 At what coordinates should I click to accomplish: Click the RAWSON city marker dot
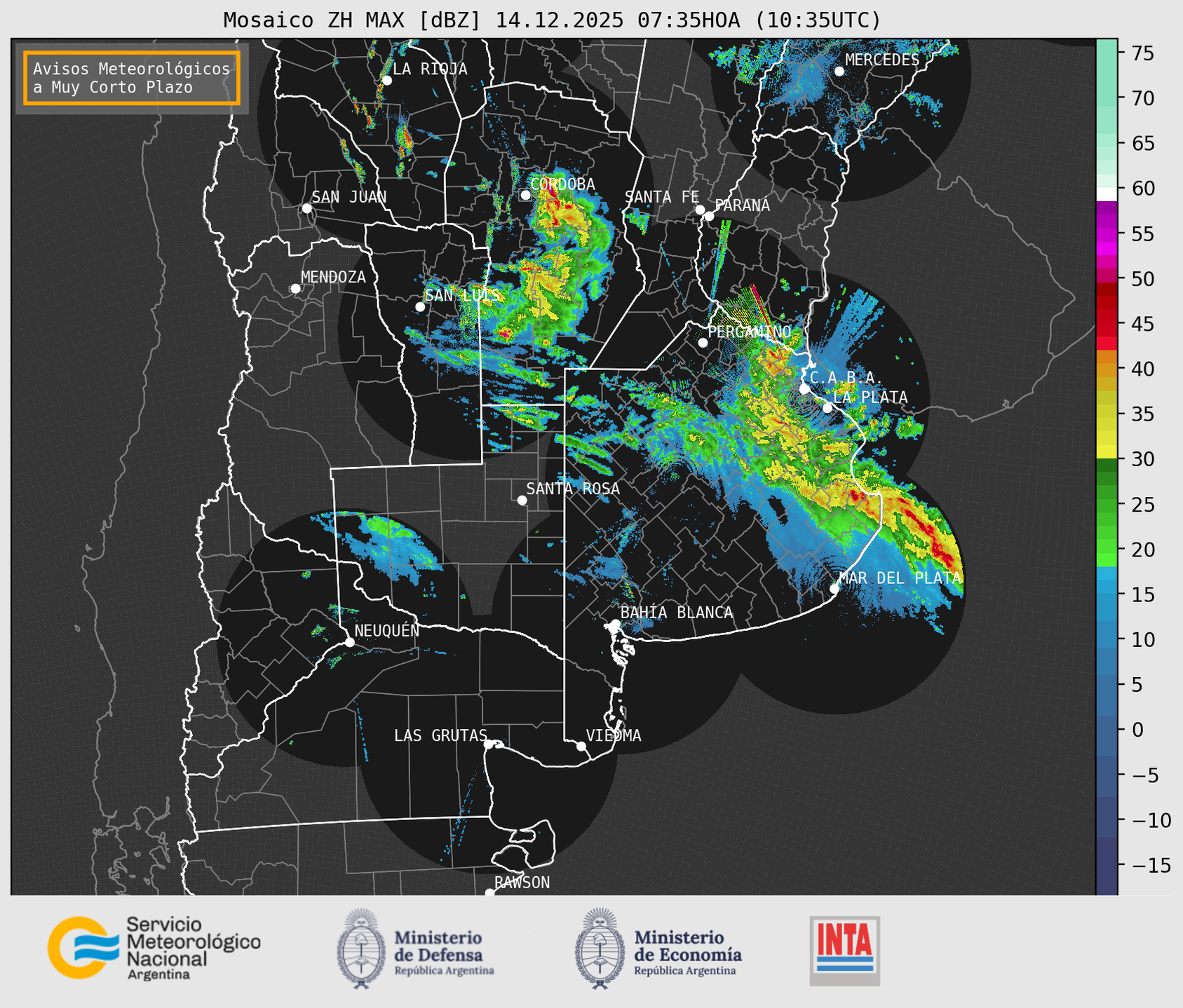pos(489,892)
